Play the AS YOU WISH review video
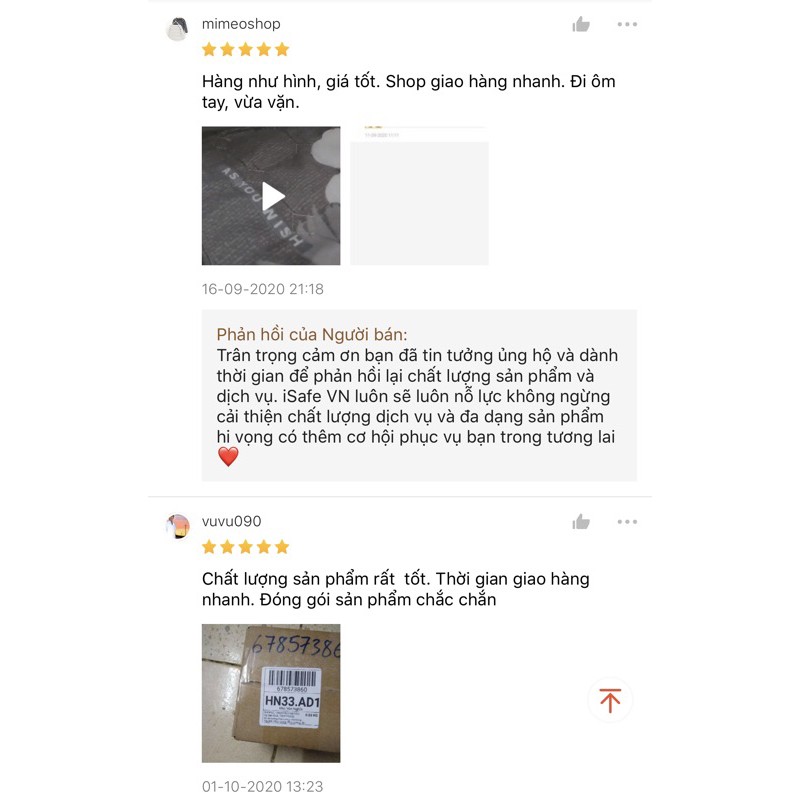The image size is (800, 800). [271, 196]
